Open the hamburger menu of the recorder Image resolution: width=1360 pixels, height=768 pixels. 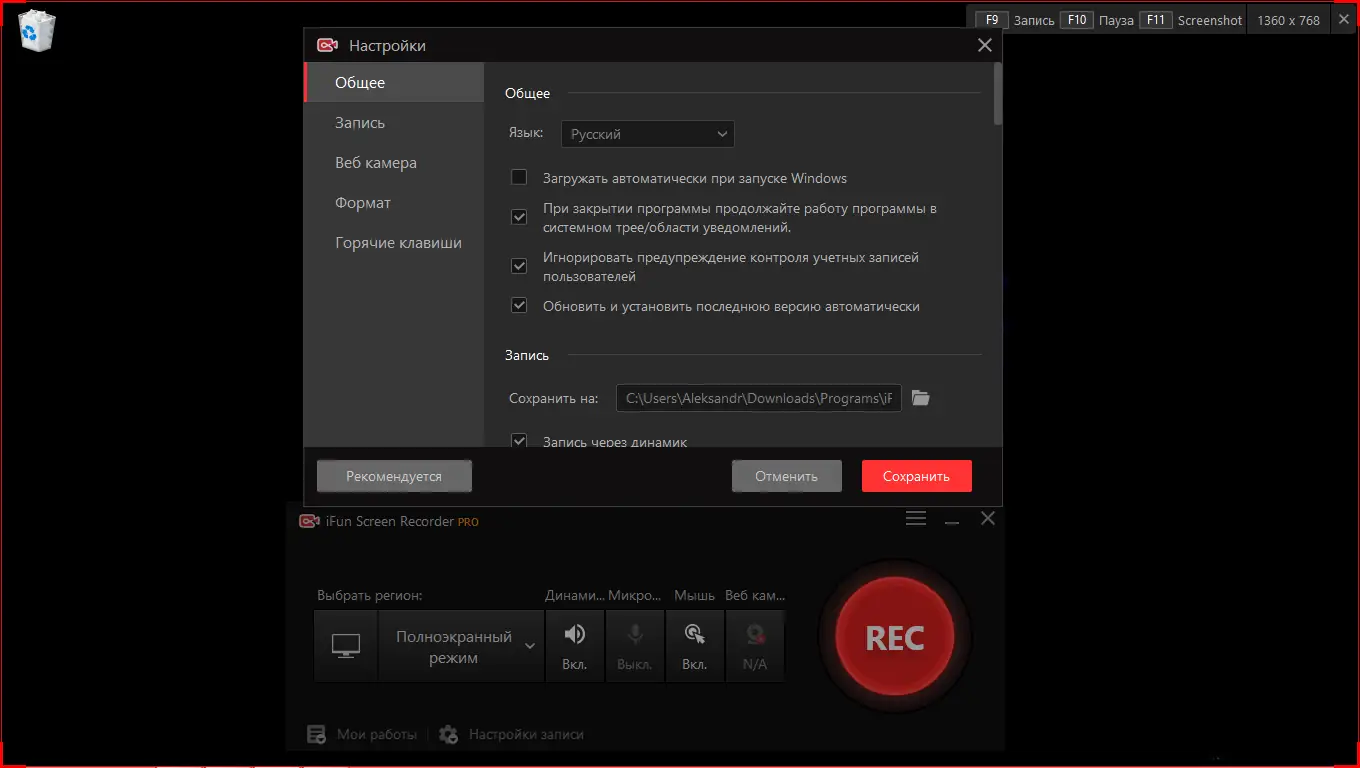[x=915, y=518]
